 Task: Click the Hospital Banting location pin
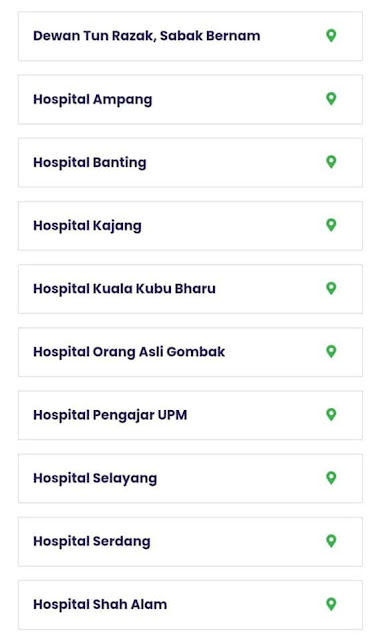point(331,162)
